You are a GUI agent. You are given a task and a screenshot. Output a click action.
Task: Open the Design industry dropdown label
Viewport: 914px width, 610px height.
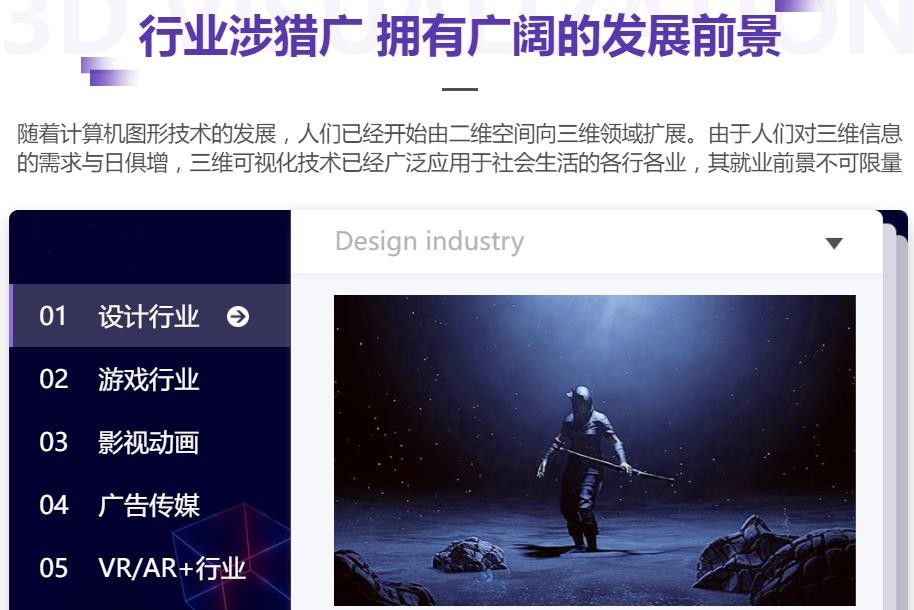click(430, 241)
